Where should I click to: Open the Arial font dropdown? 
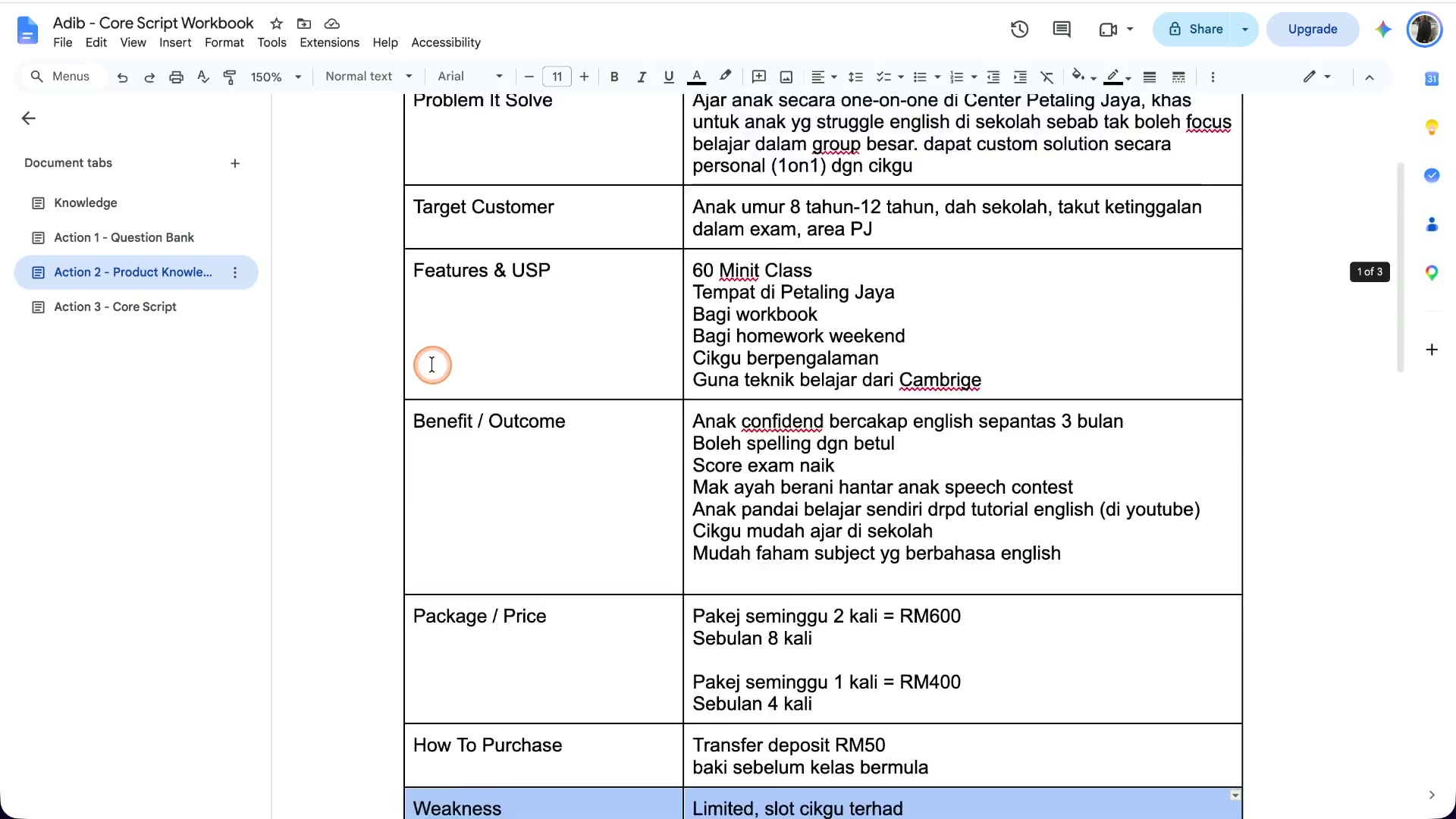pos(470,77)
